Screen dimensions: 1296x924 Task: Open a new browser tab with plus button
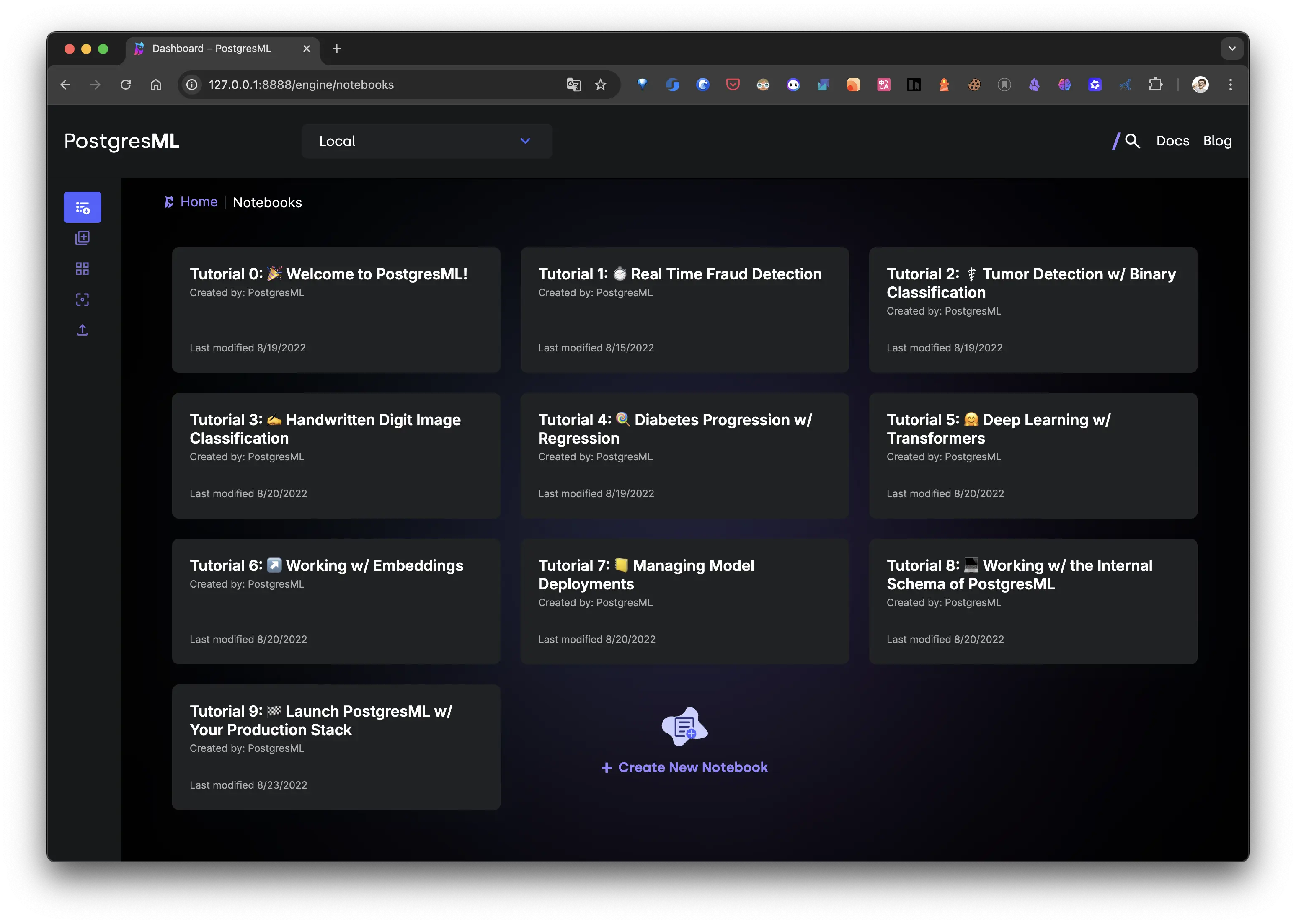coord(337,49)
